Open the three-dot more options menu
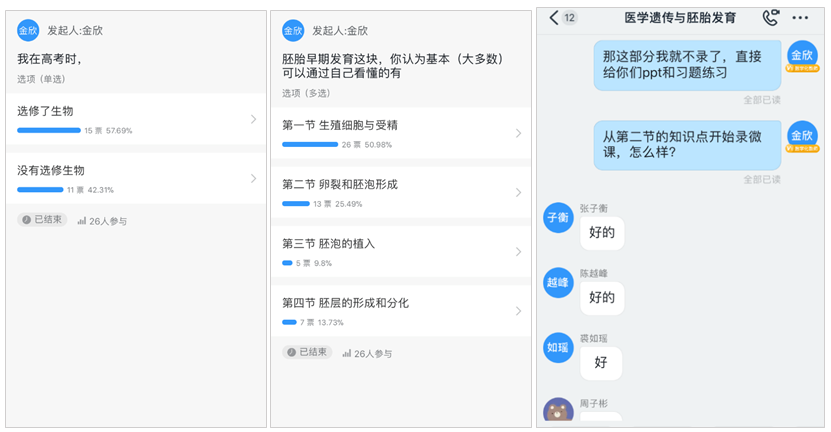 tap(800, 17)
